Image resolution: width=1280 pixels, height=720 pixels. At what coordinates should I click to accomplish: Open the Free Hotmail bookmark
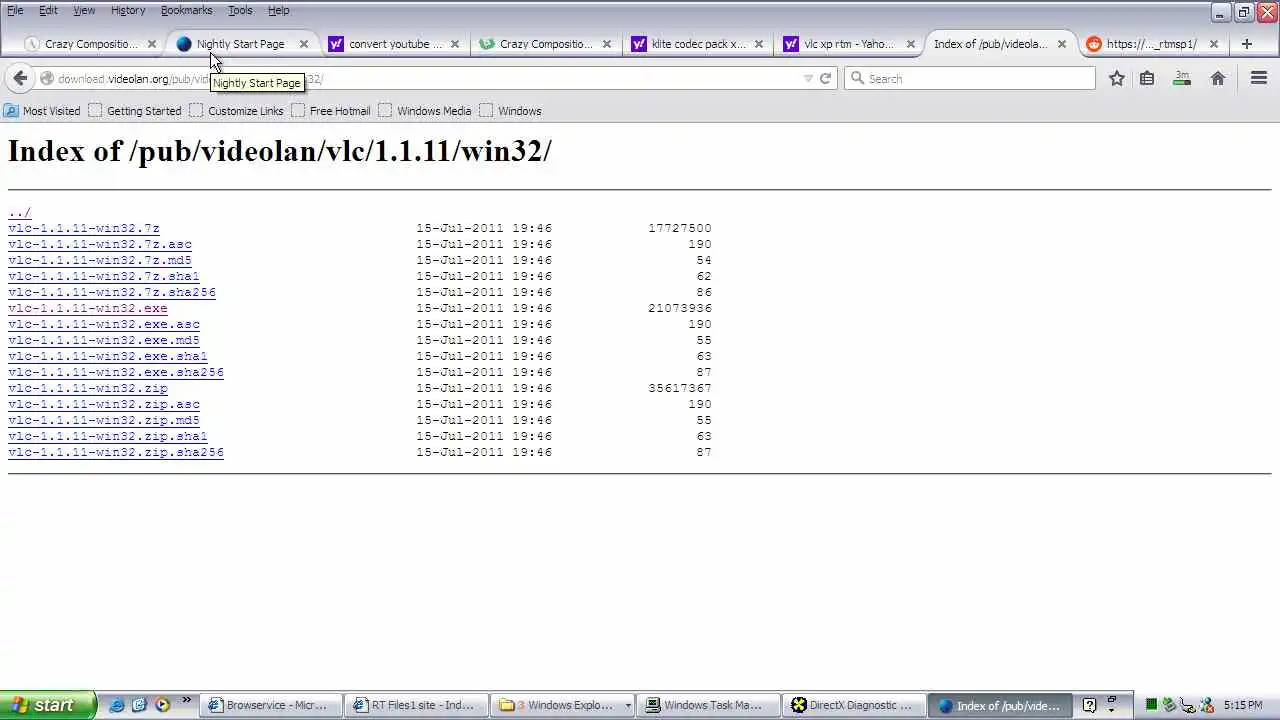(x=330, y=111)
